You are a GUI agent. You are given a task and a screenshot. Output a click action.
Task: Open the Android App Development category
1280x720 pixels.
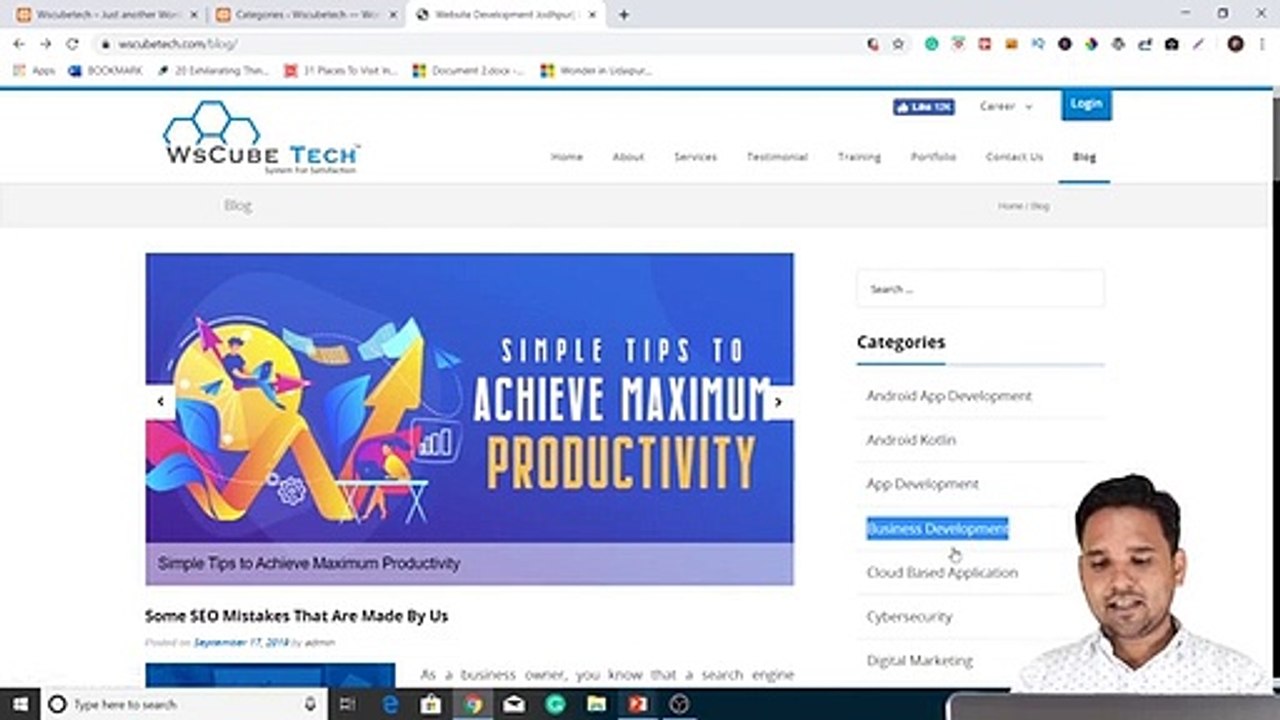949,396
